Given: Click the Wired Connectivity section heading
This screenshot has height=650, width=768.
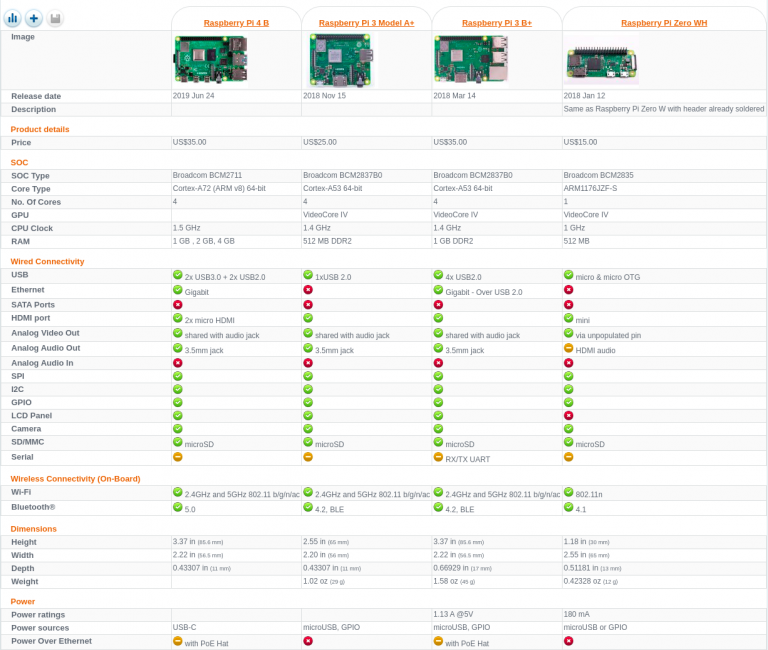Looking at the screenshot, I should pos(47,262).
